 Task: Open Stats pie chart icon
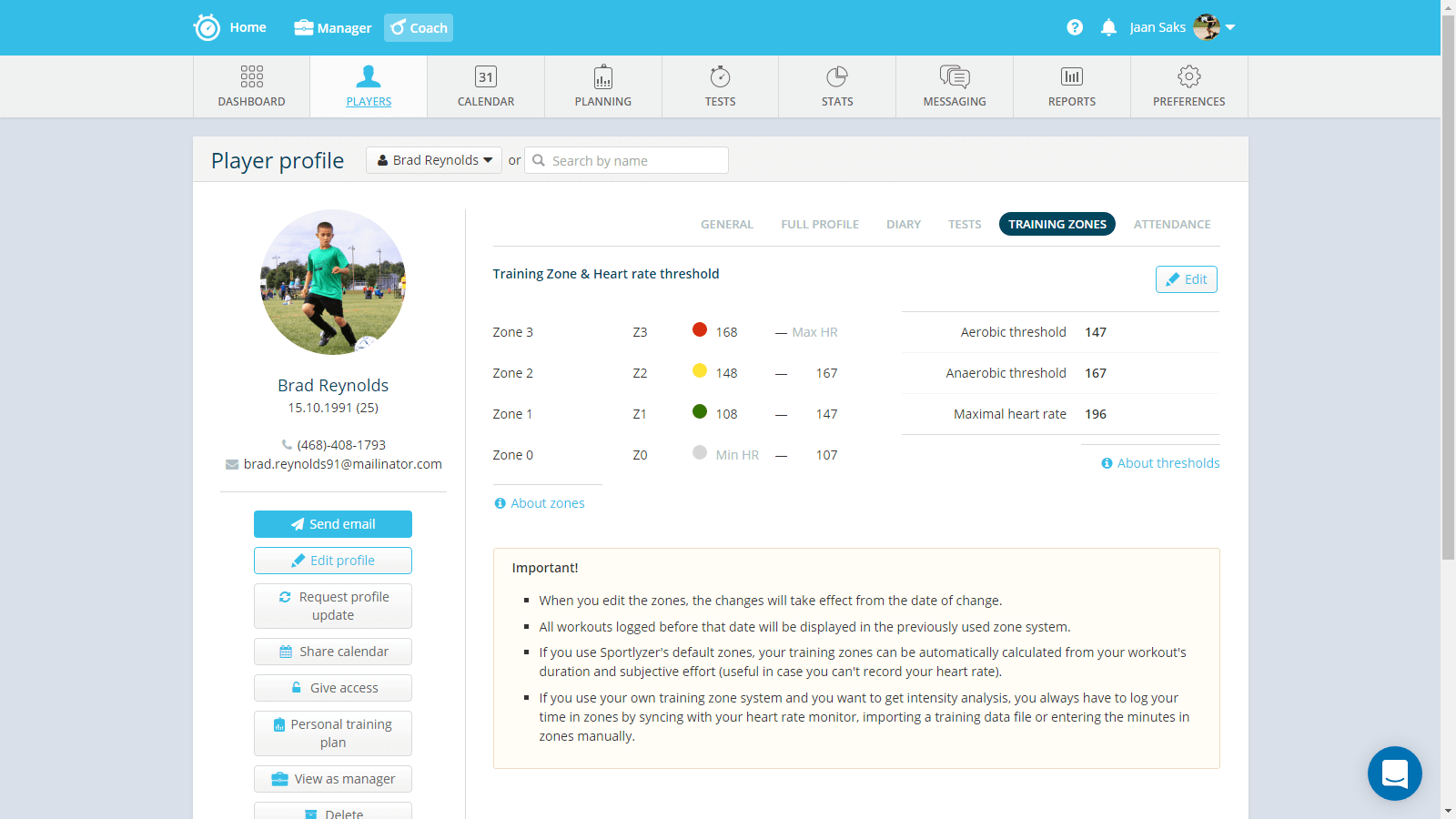(x=837, y=76)
